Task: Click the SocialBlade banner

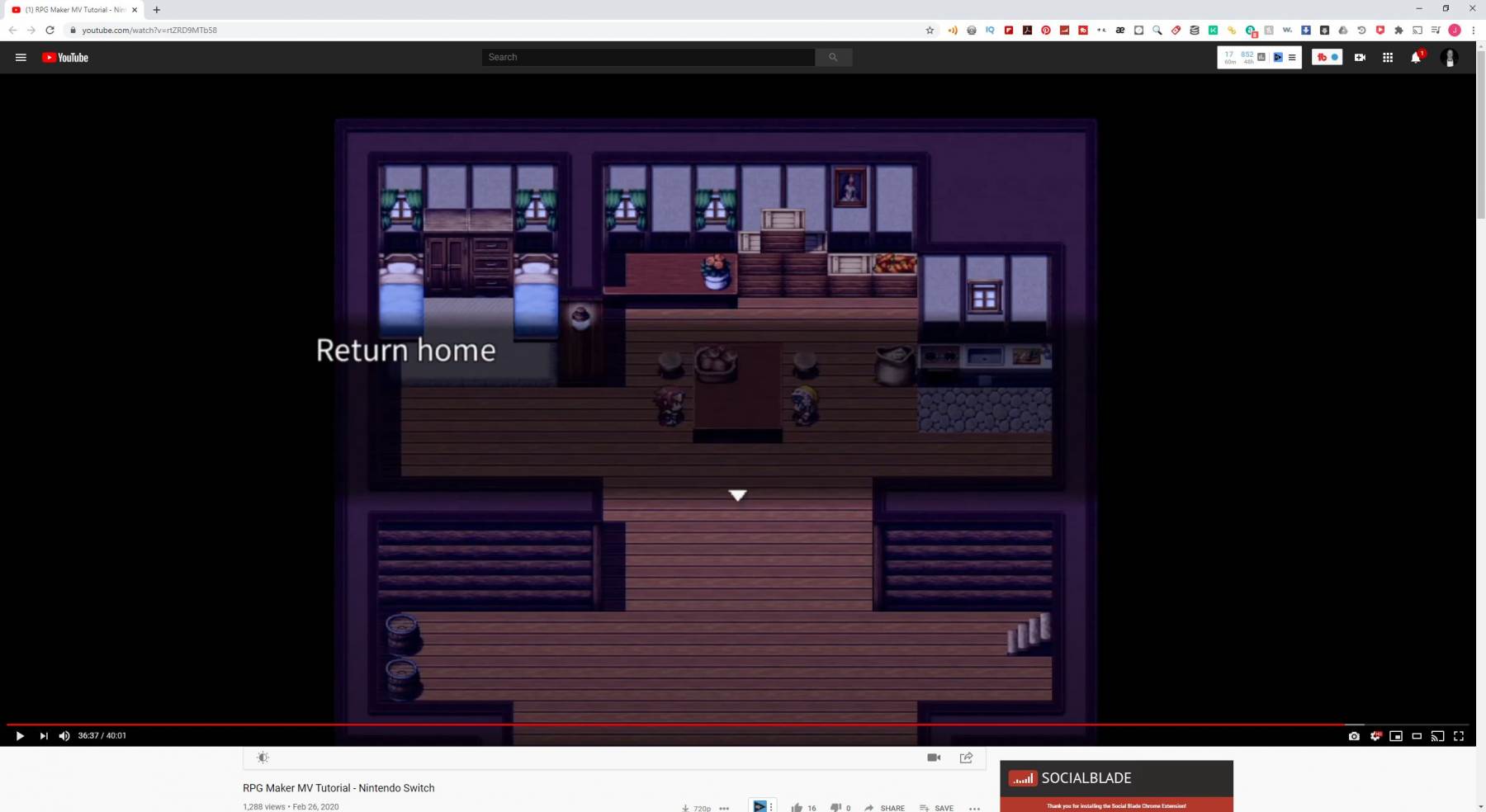Action: click(1116, 786)
